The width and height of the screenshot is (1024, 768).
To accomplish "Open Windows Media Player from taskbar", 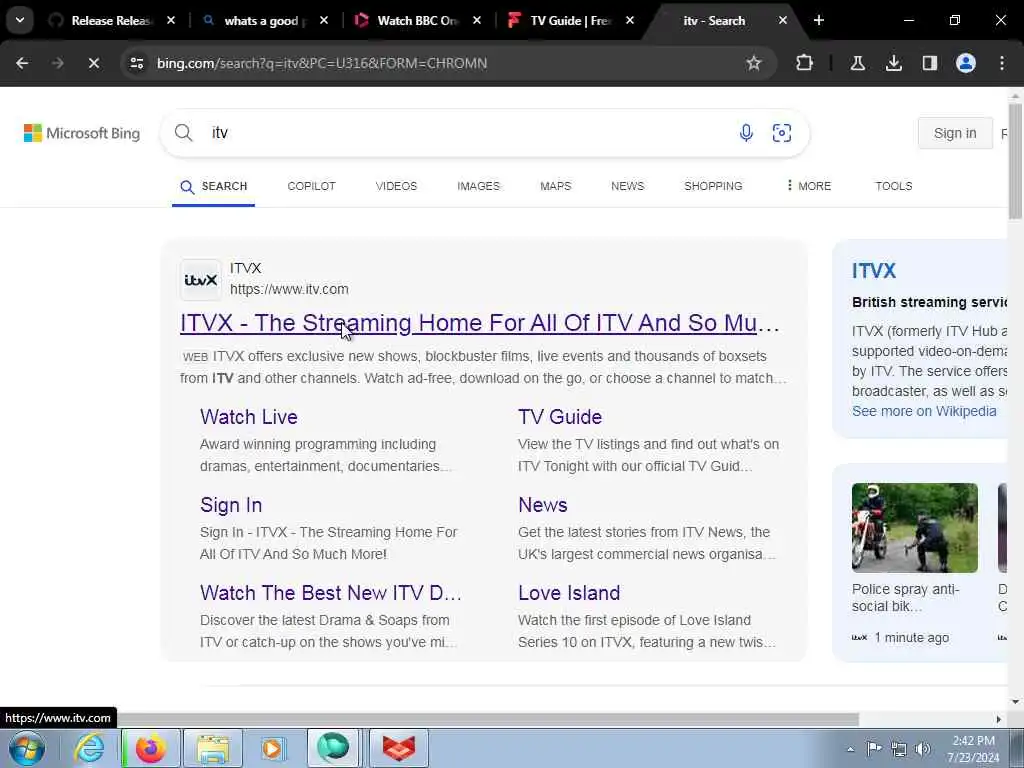I will pyautogui.click(x=273, y=748).
